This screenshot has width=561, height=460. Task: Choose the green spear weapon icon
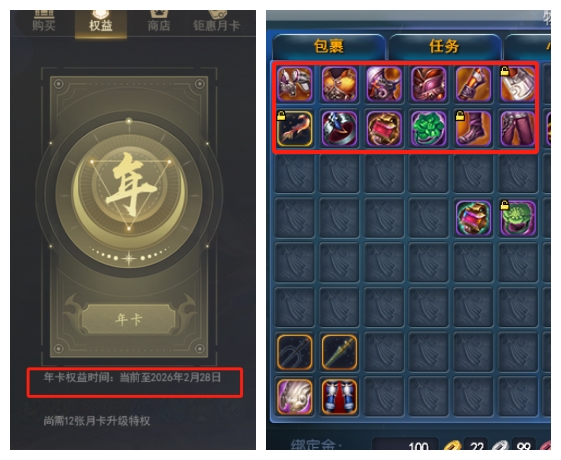coord(339,352)
